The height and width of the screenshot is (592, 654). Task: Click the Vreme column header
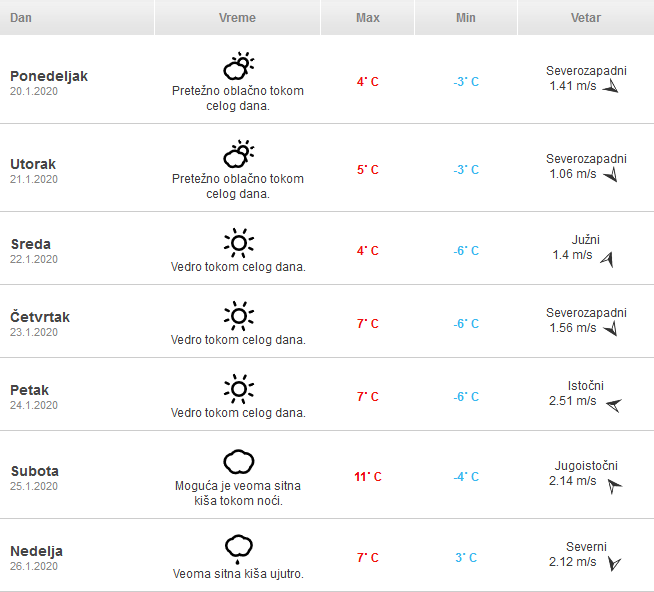pos(237,18)
